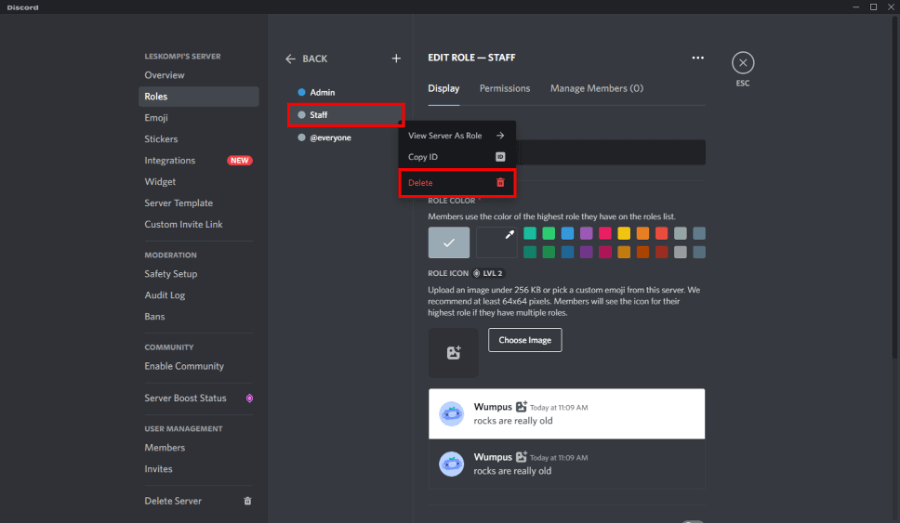Click the trash icon beside Delete Server

click(x=247, y=501)
